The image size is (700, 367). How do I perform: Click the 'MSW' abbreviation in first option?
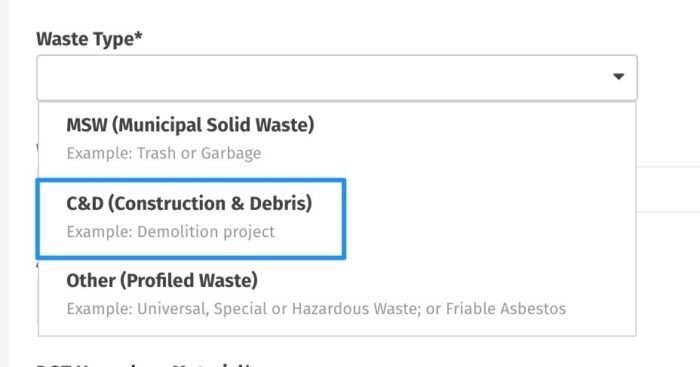point(87,125)
